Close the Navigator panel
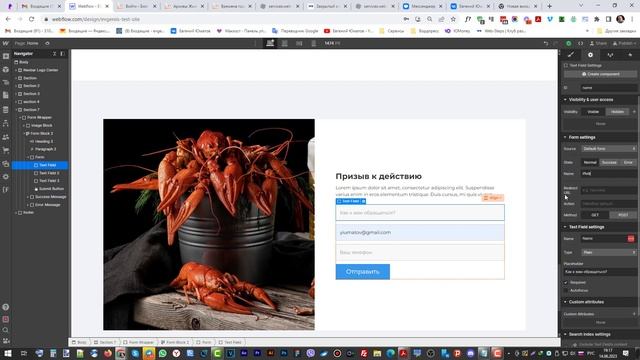640x360 pixels. (x=55, y=54)
